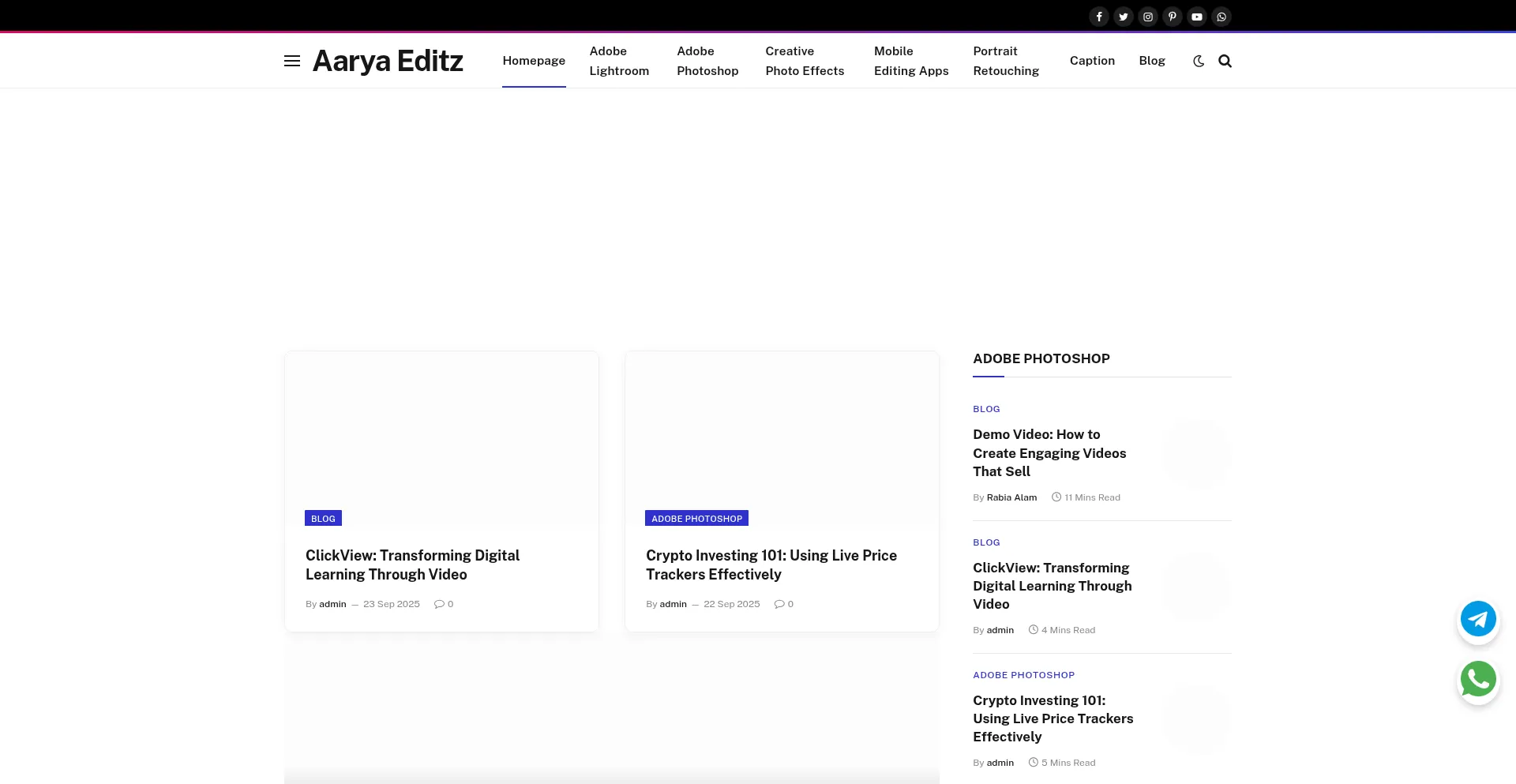Screen dimensions: 1516x784
Task: Click the round thumbnail beside the Demo Video post
Action: point(1196,454)
